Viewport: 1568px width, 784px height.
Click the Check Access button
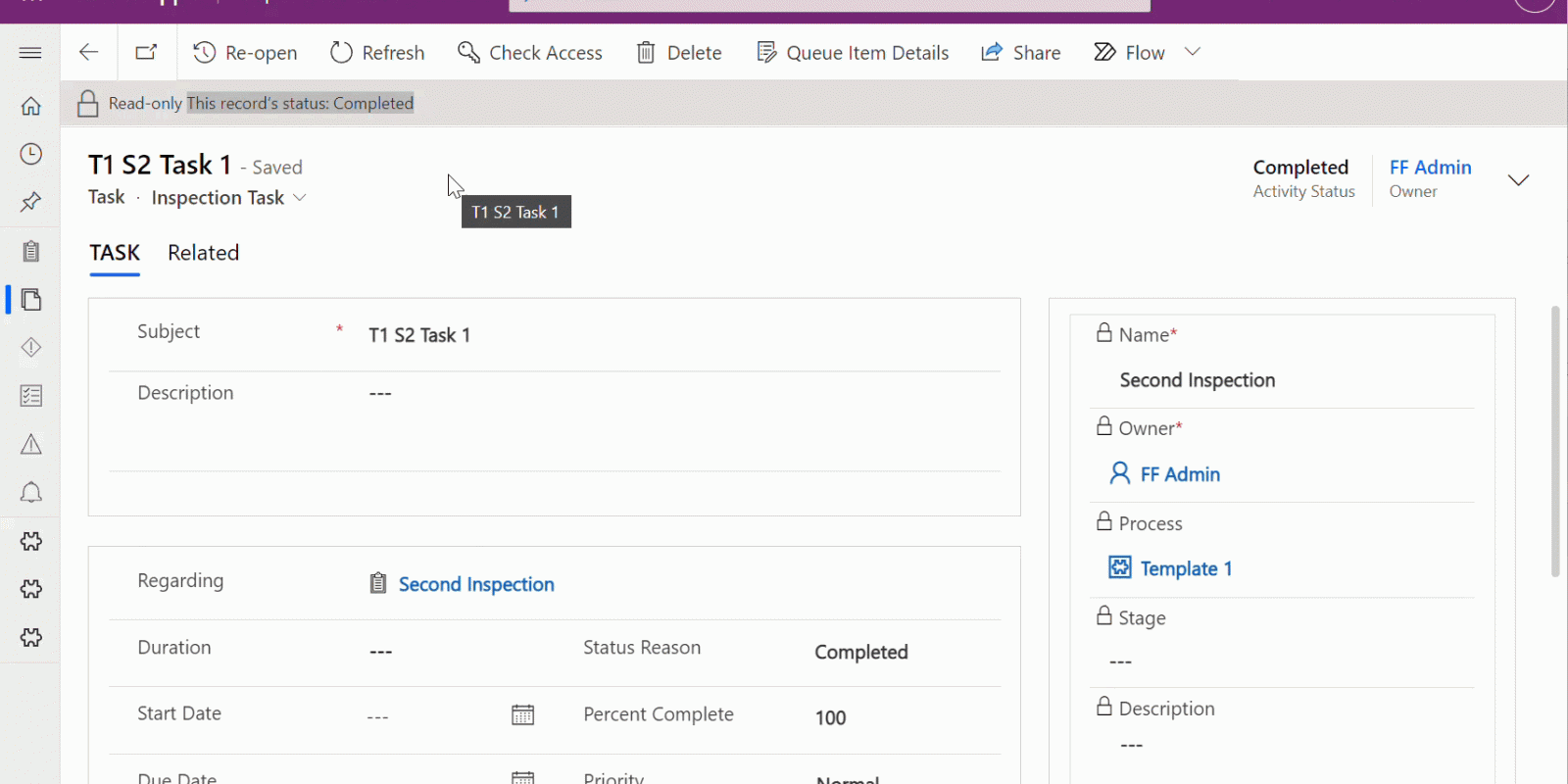[x=530, y=53]
